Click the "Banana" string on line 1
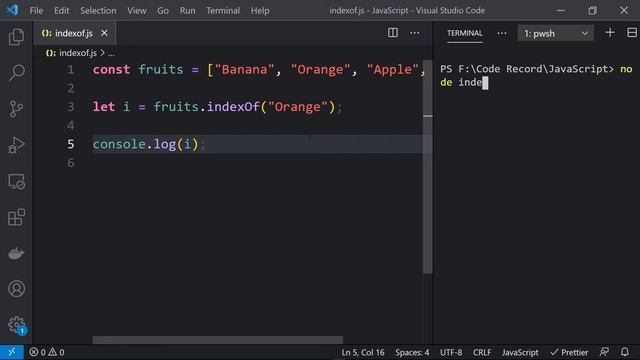640x360 pixels. pos(244,69)
